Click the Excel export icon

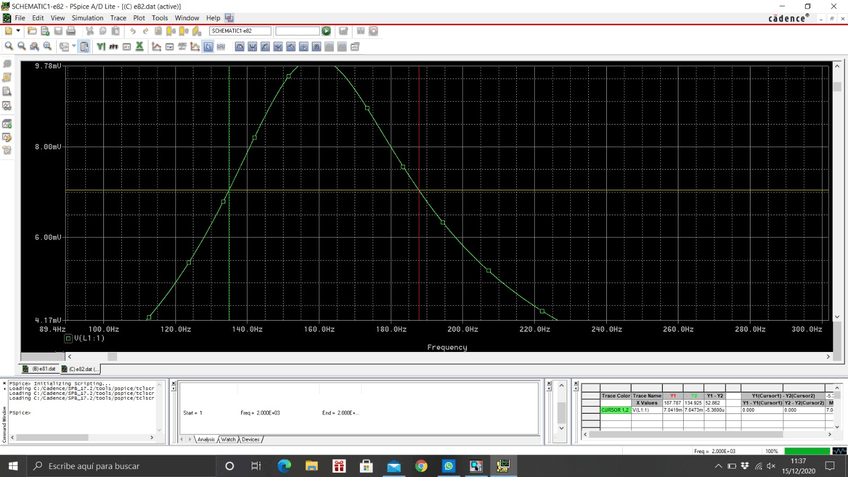(x=139, y=46)
